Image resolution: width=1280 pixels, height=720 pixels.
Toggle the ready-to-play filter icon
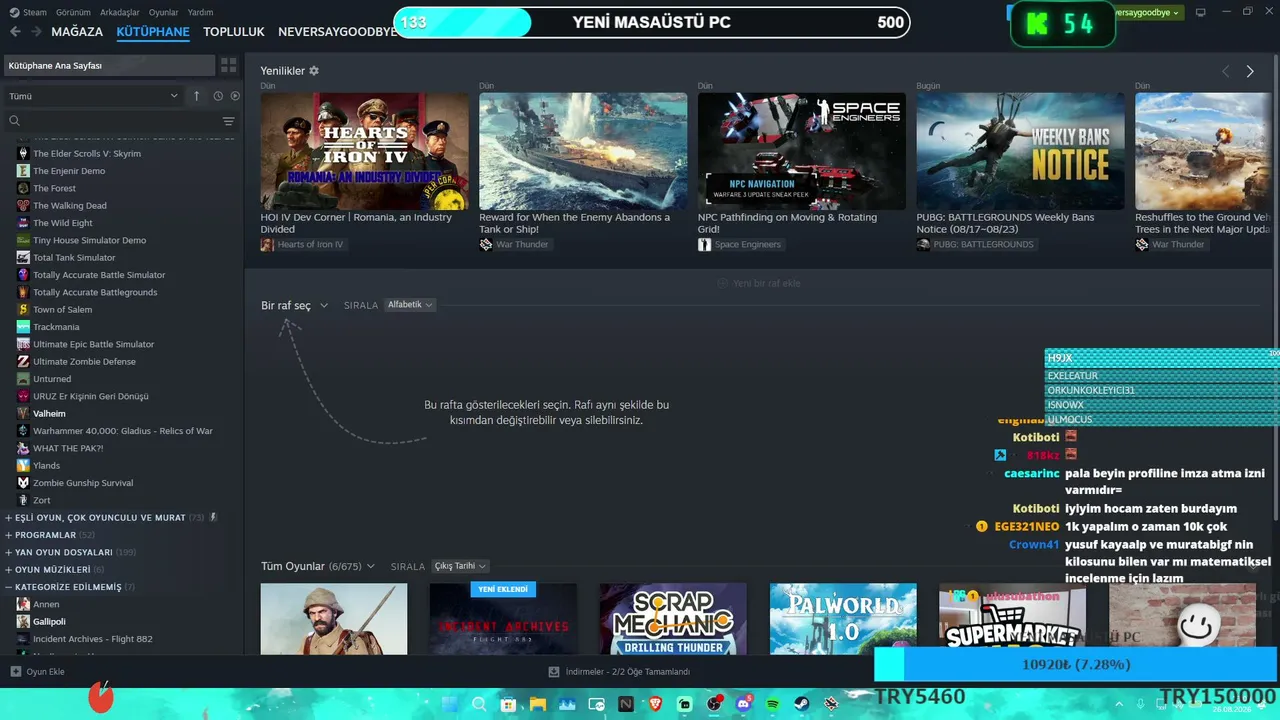235,96
